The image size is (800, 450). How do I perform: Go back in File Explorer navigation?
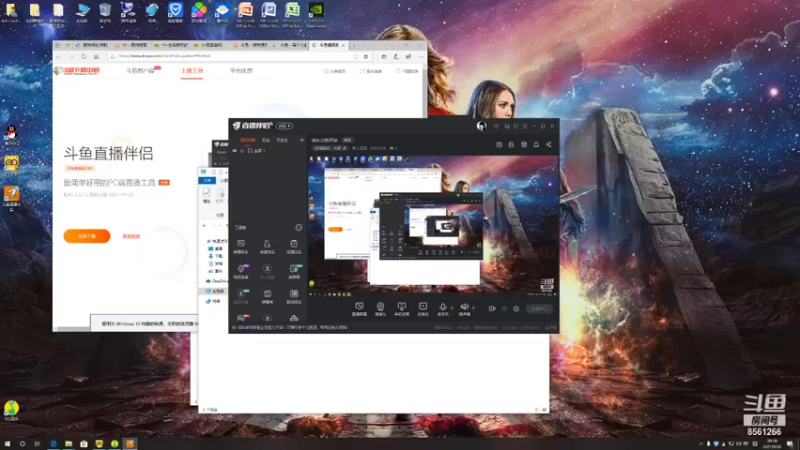click(x=205, y=225)
